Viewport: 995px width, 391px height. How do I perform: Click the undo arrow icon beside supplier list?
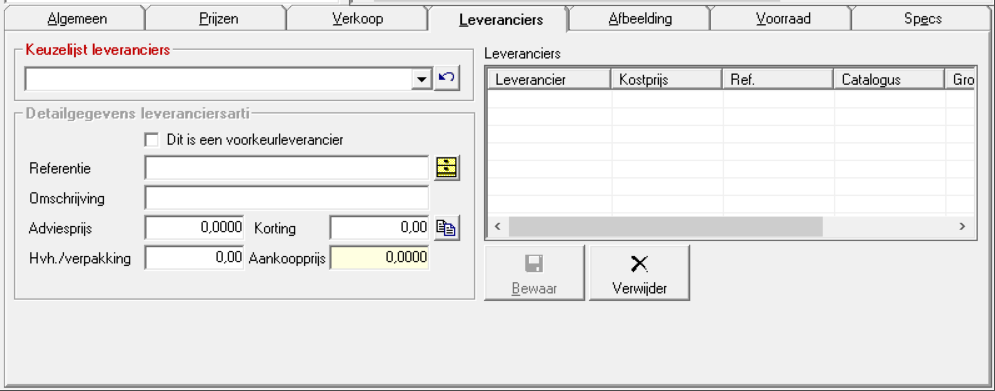[x=447, y=79]
